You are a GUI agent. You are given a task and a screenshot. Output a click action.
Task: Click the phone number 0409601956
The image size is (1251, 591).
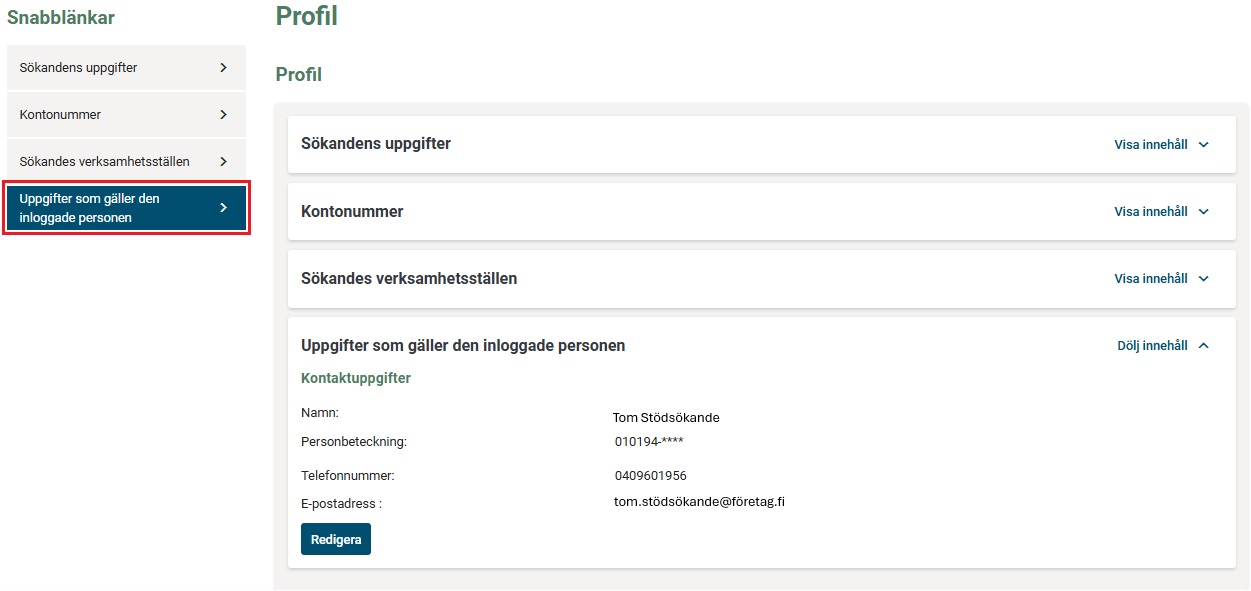[x=650, y=476]
